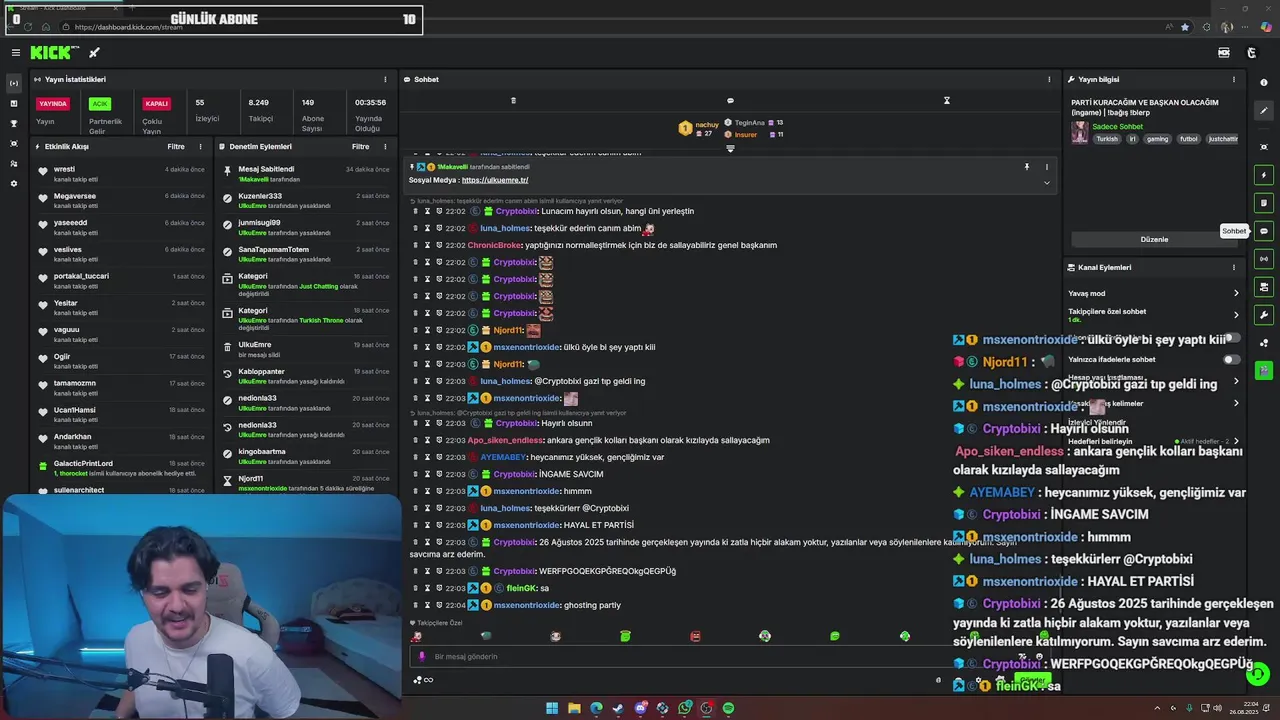Toggle the lightning activity feed panel icon
The width and height of the screenshot is (1280, 720).
click(1264, 175)
